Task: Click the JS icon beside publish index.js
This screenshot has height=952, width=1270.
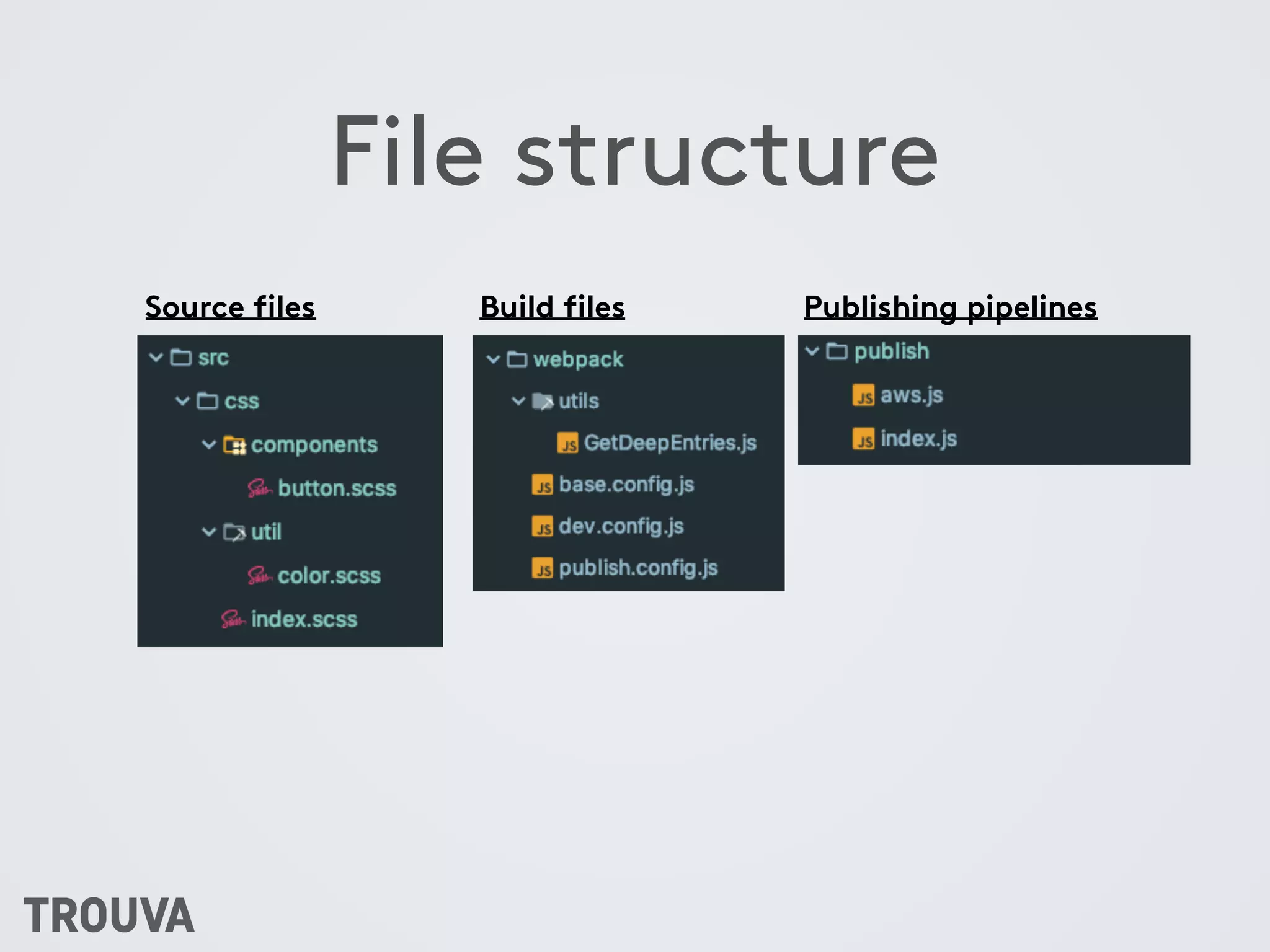Action: tap(863, 439)
